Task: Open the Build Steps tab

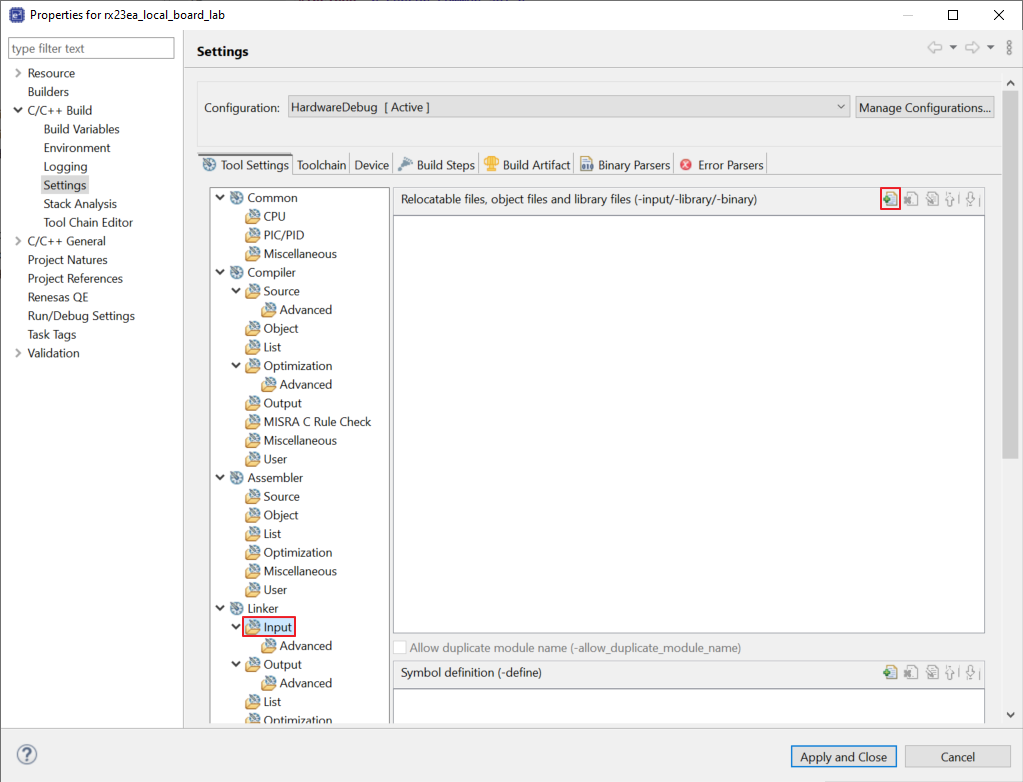Action: click(436, 165)
